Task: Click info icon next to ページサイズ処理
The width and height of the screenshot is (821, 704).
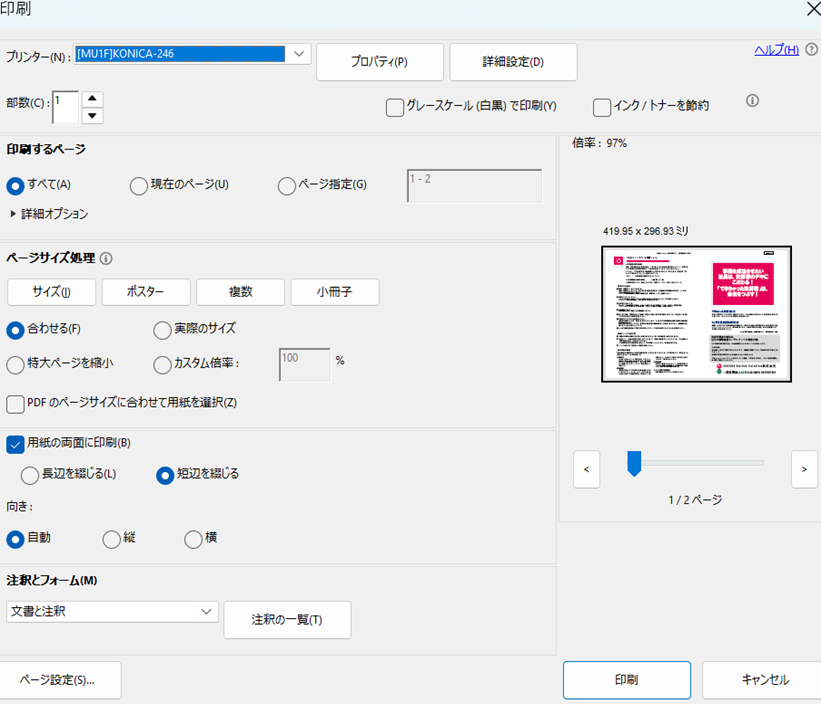Action: tap(106, 258)
